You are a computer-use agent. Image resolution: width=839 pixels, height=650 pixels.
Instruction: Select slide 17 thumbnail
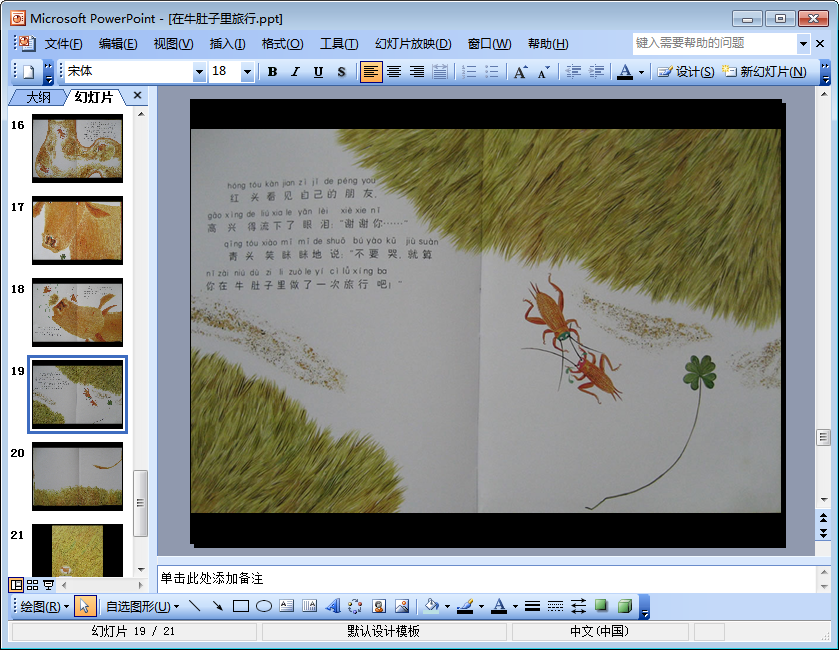[78, 230]
